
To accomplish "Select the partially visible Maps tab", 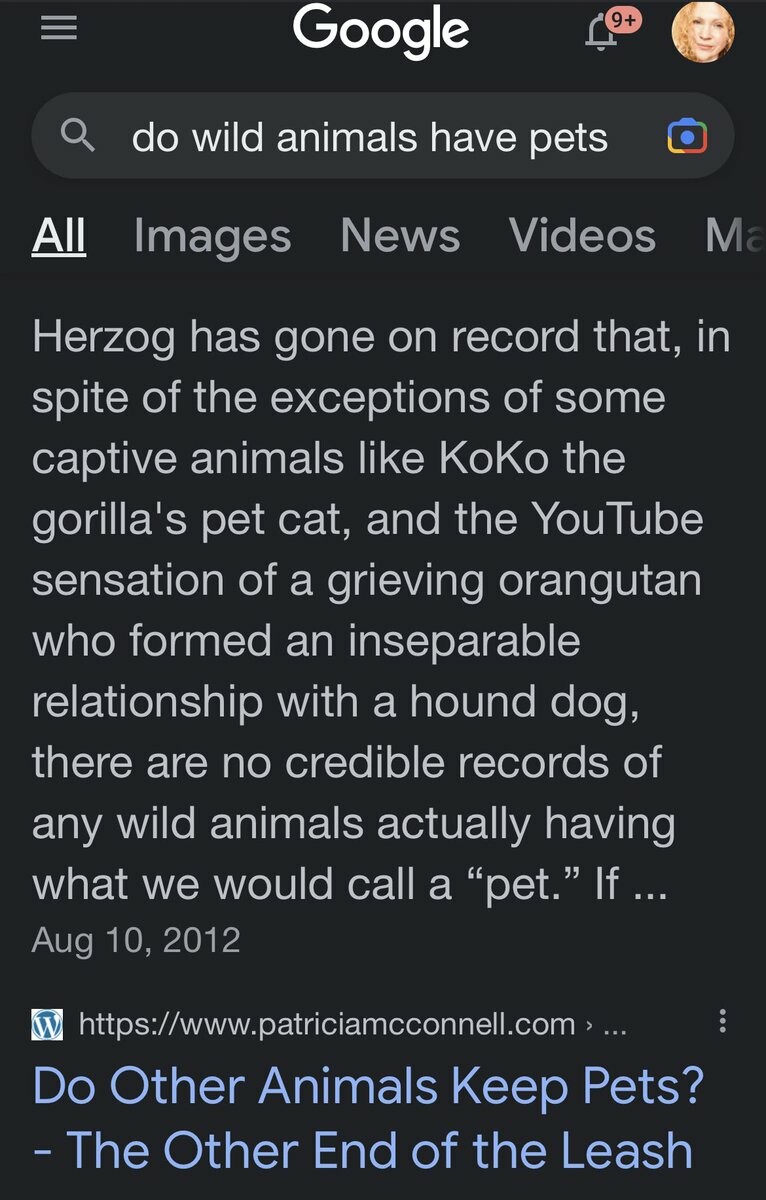I will 735,236.
